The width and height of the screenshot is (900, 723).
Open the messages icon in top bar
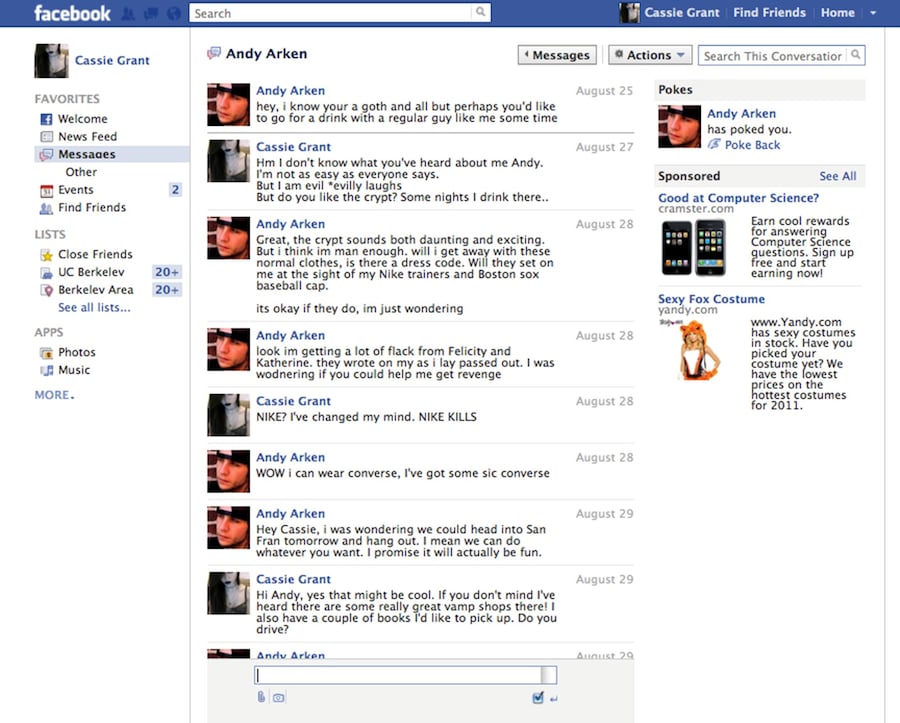150,13
